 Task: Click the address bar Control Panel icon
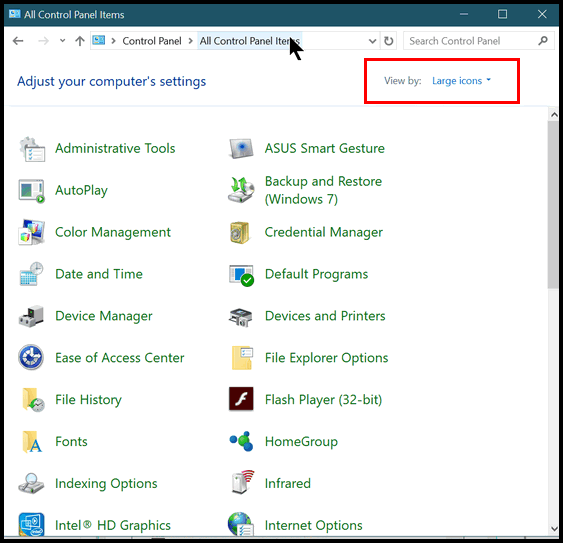click(x=99, y=40)
